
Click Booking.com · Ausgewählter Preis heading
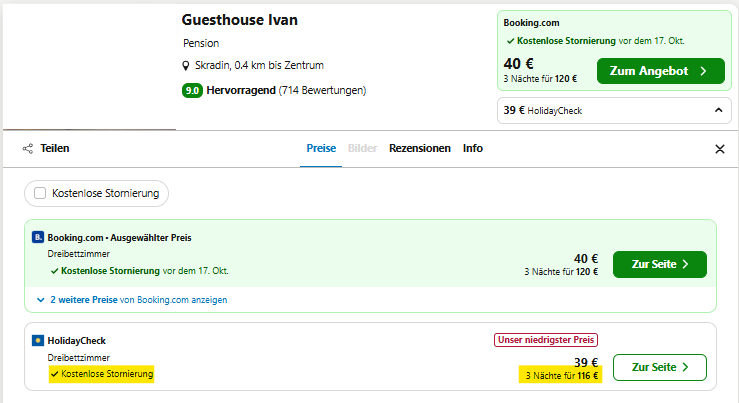tap(119, 238)
